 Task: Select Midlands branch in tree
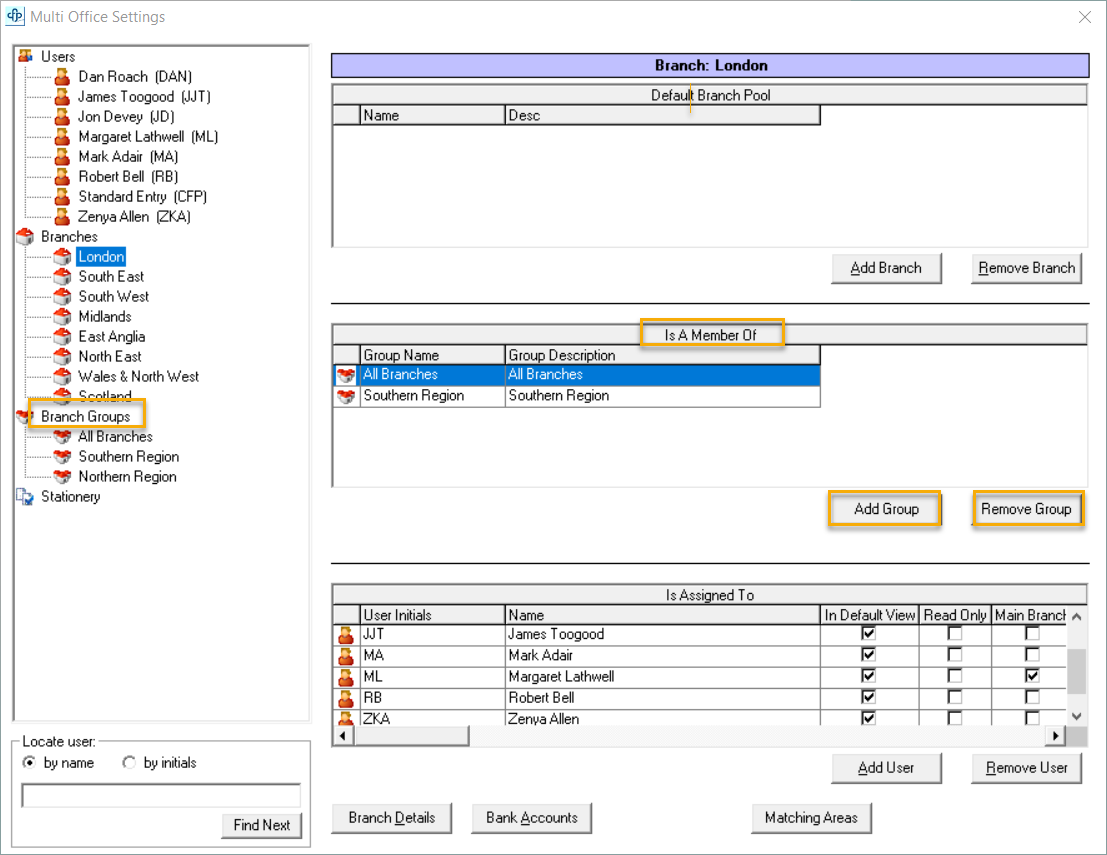tap(104, 316)
